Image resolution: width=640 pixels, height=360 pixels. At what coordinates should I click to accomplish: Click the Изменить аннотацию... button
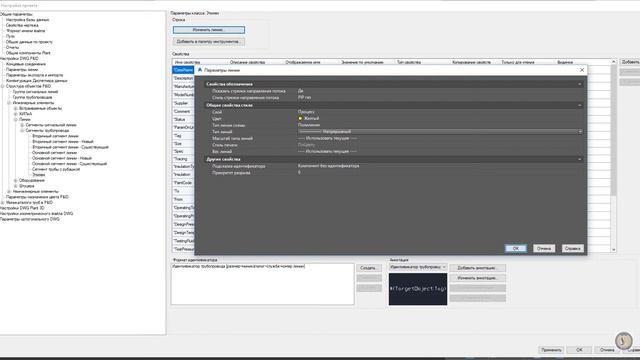click(478, 278)
